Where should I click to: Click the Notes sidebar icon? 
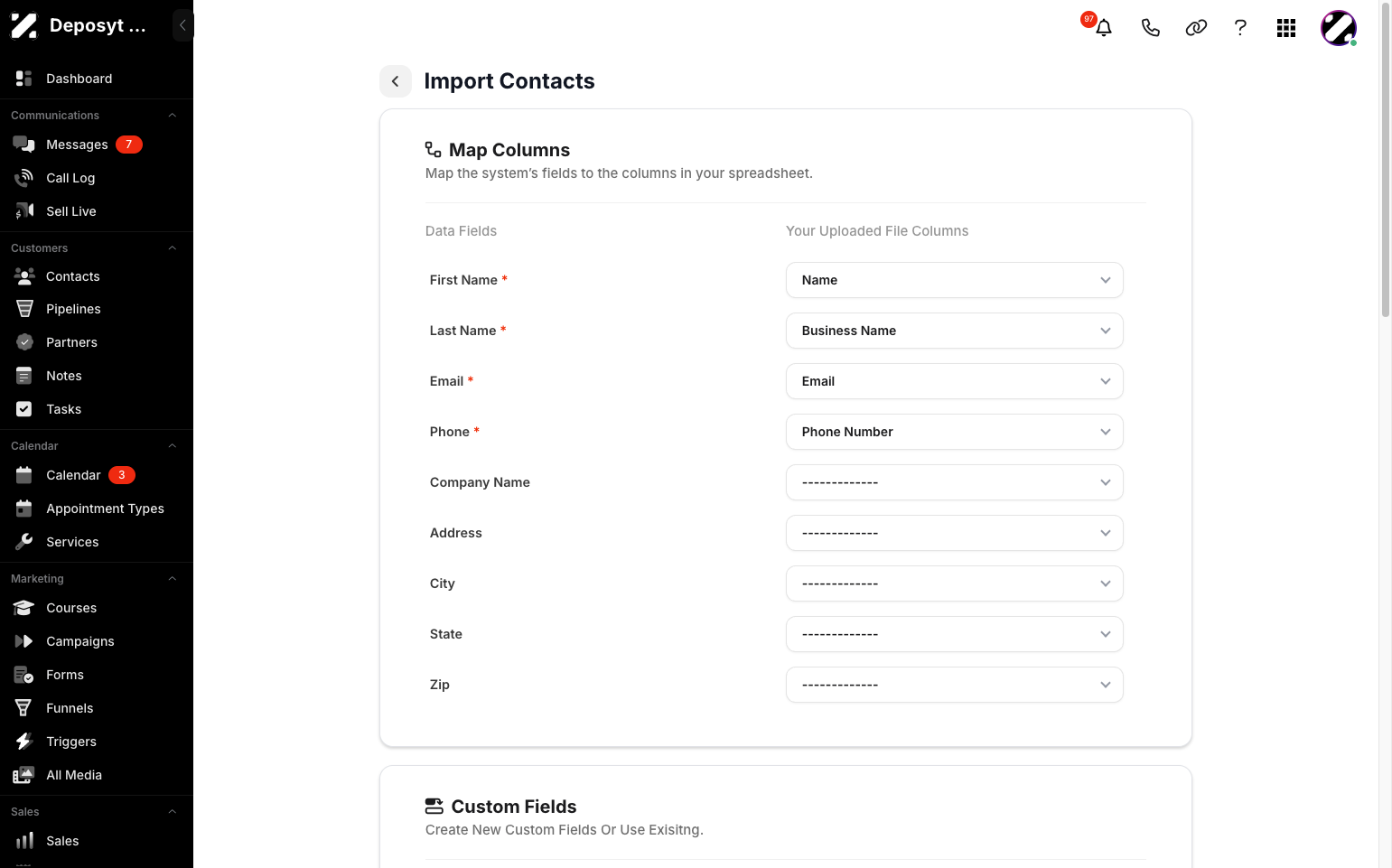coord(24,376)
